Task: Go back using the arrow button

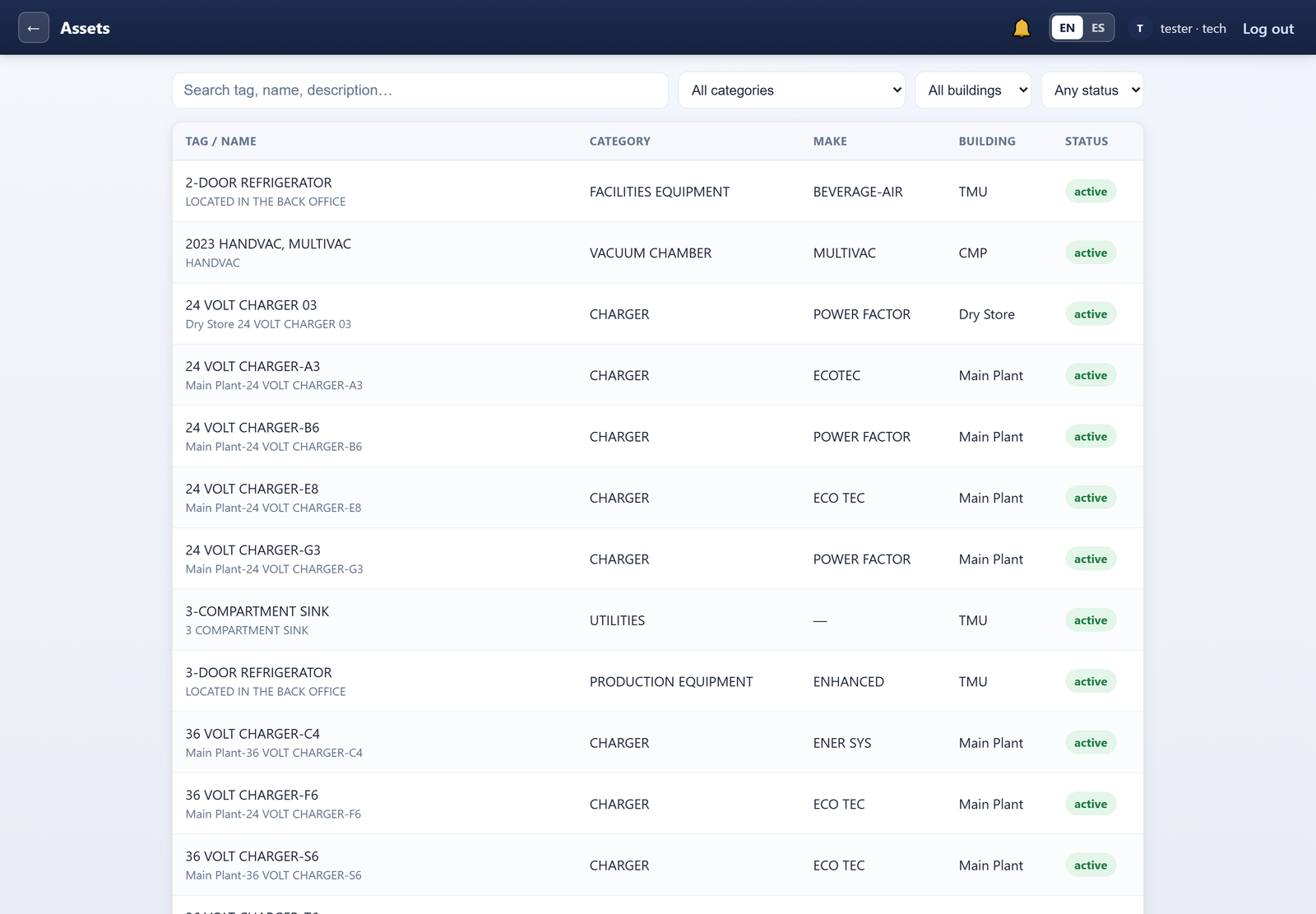Action: 34,28
